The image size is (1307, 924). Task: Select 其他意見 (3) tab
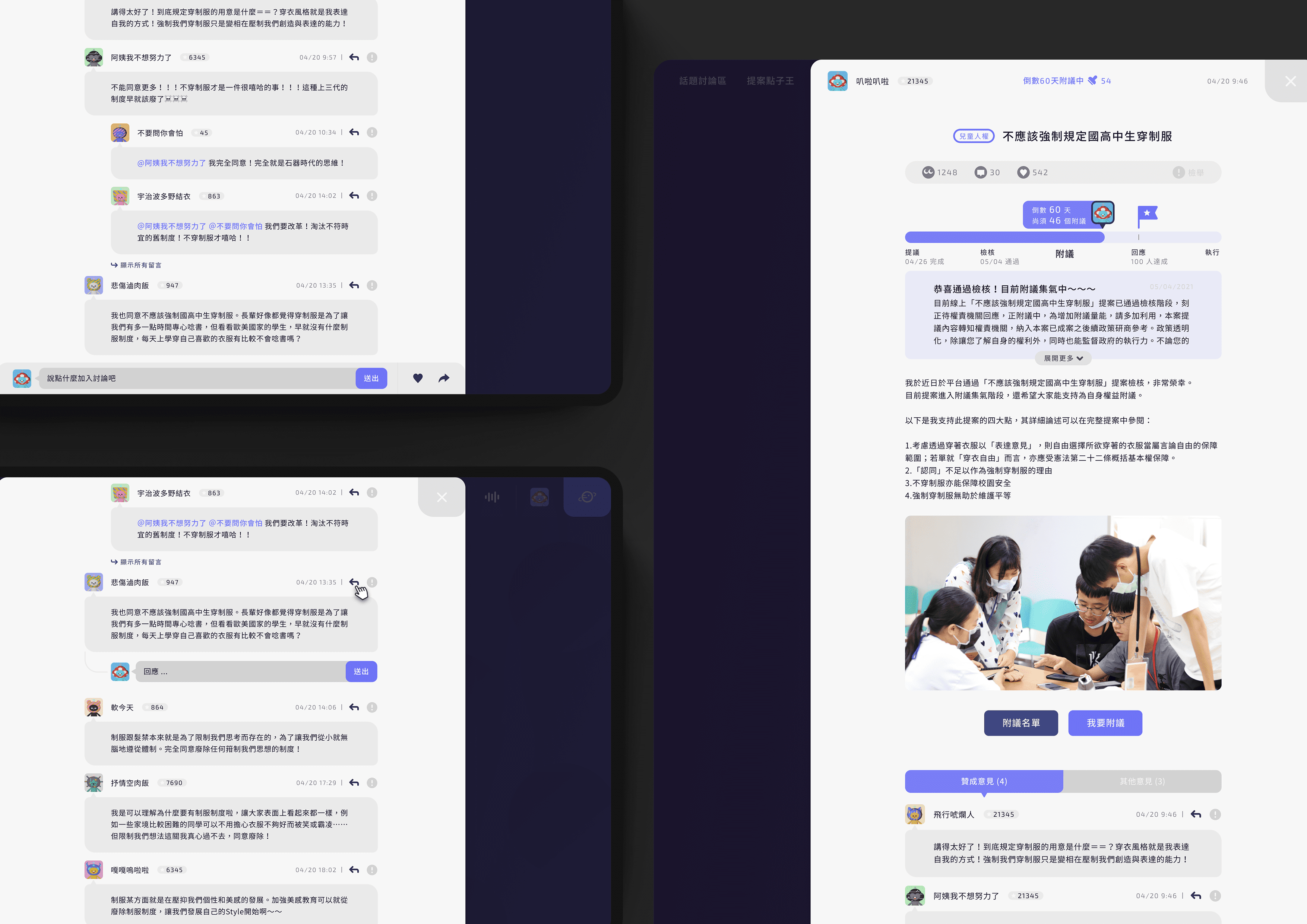1142,781
